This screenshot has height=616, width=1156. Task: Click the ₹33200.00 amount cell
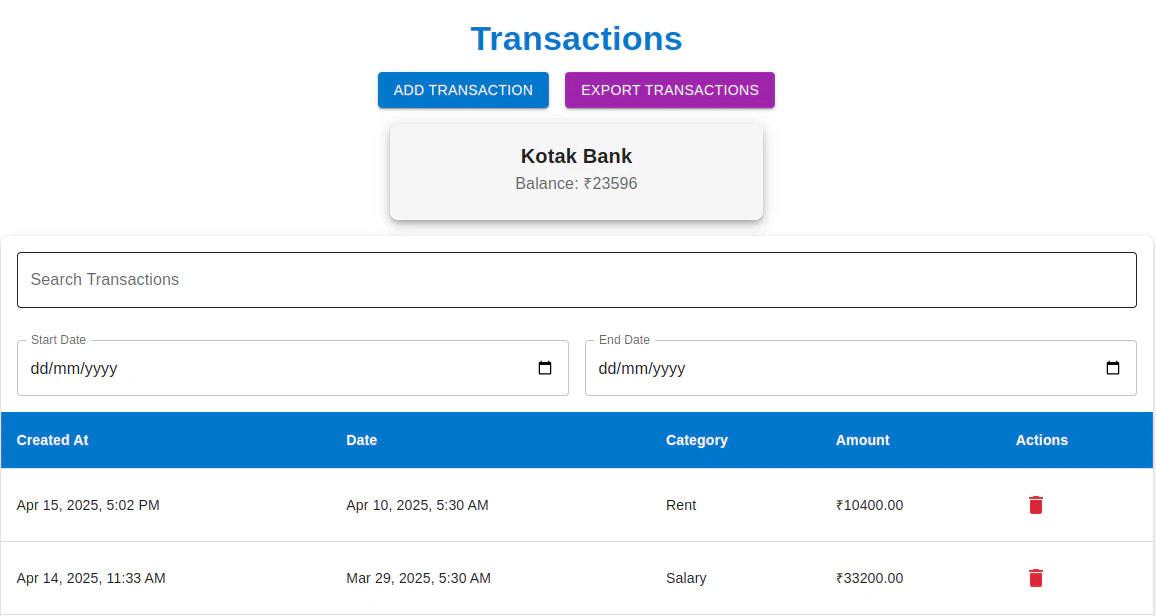869,578
